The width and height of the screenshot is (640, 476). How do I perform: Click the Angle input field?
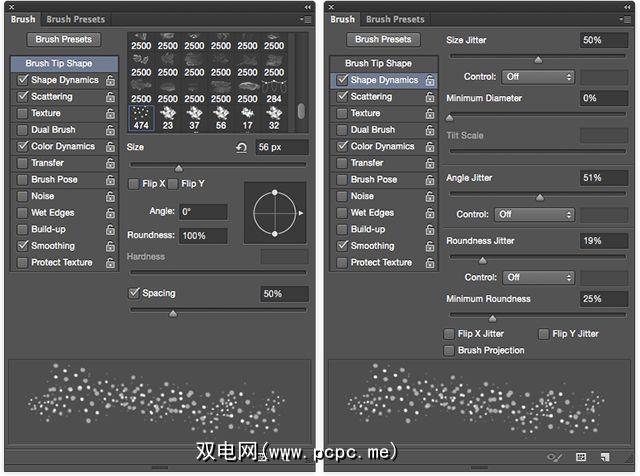203,212
